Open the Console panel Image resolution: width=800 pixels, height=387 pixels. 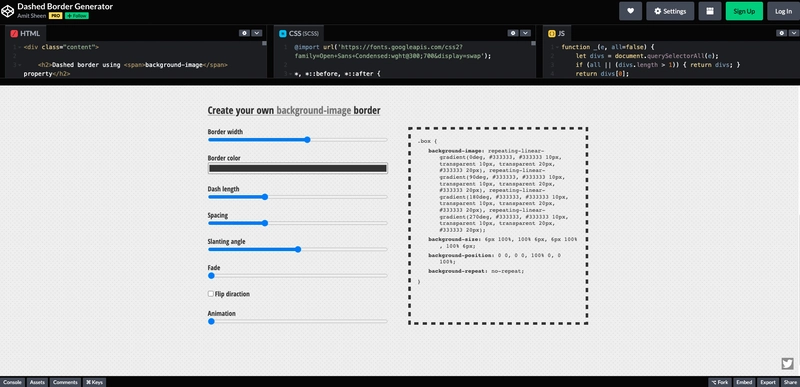[12, 382]
